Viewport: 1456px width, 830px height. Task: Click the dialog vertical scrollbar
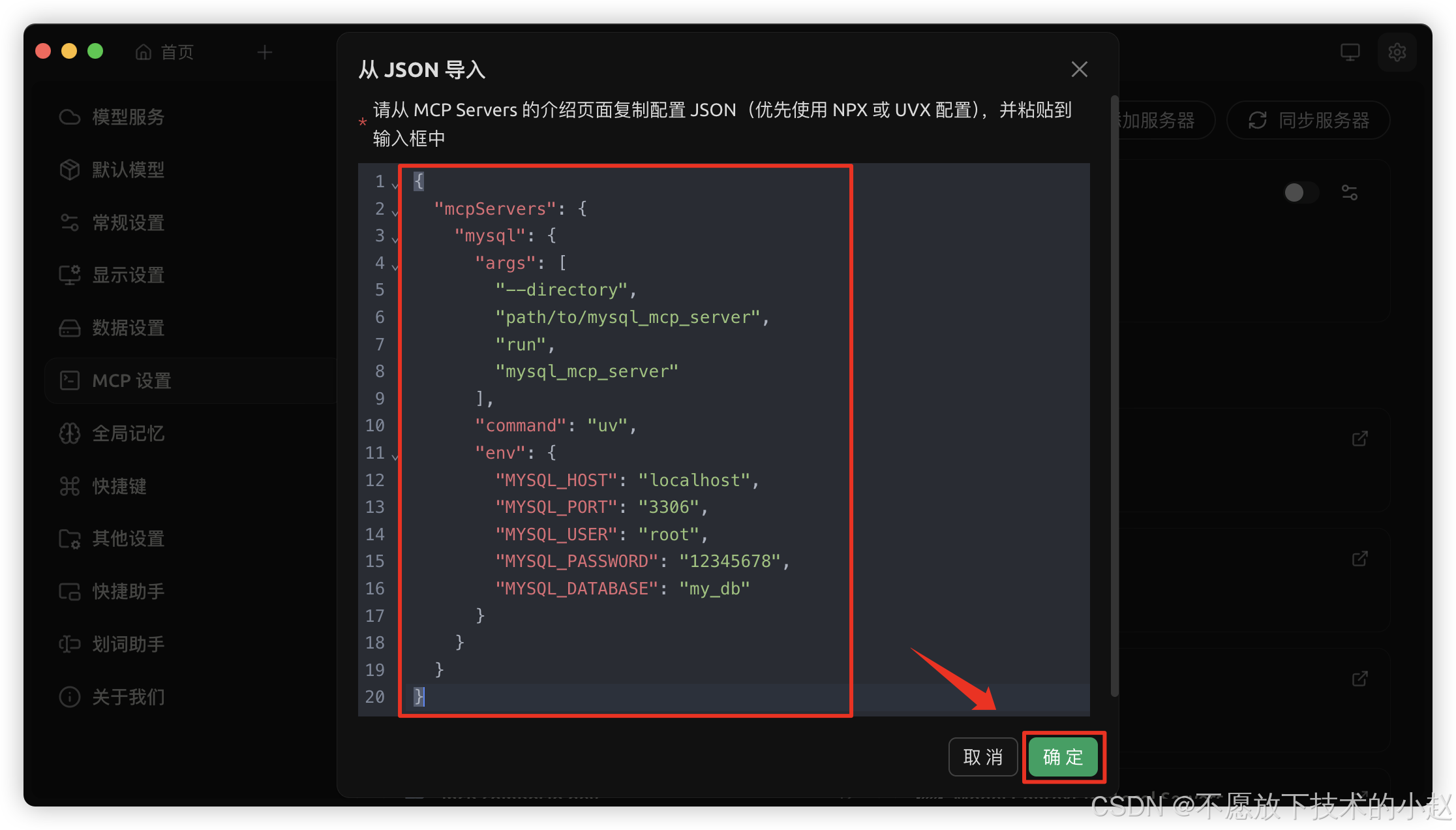(x=1114, y=396)
